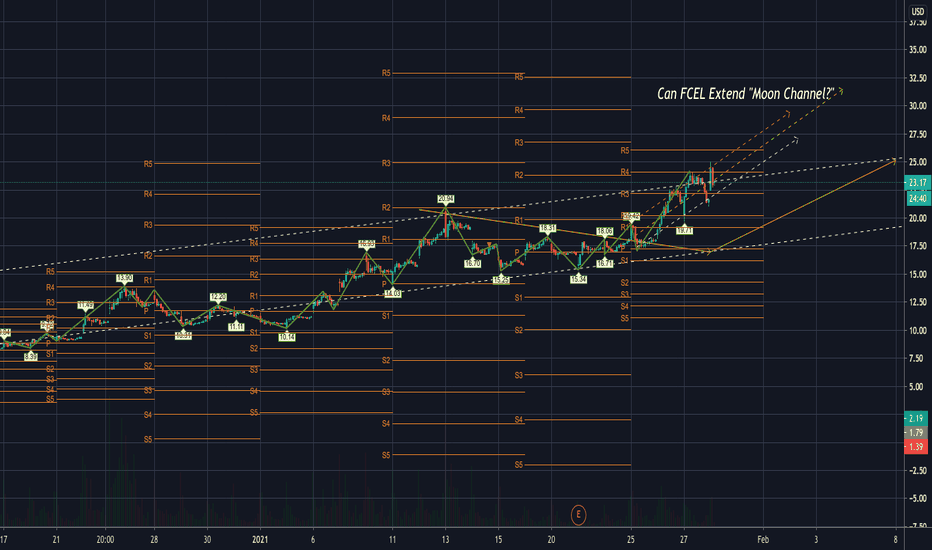Click date 25 on the time axis
This screenshot has width=932, height=550.
(x=631, y=540)
